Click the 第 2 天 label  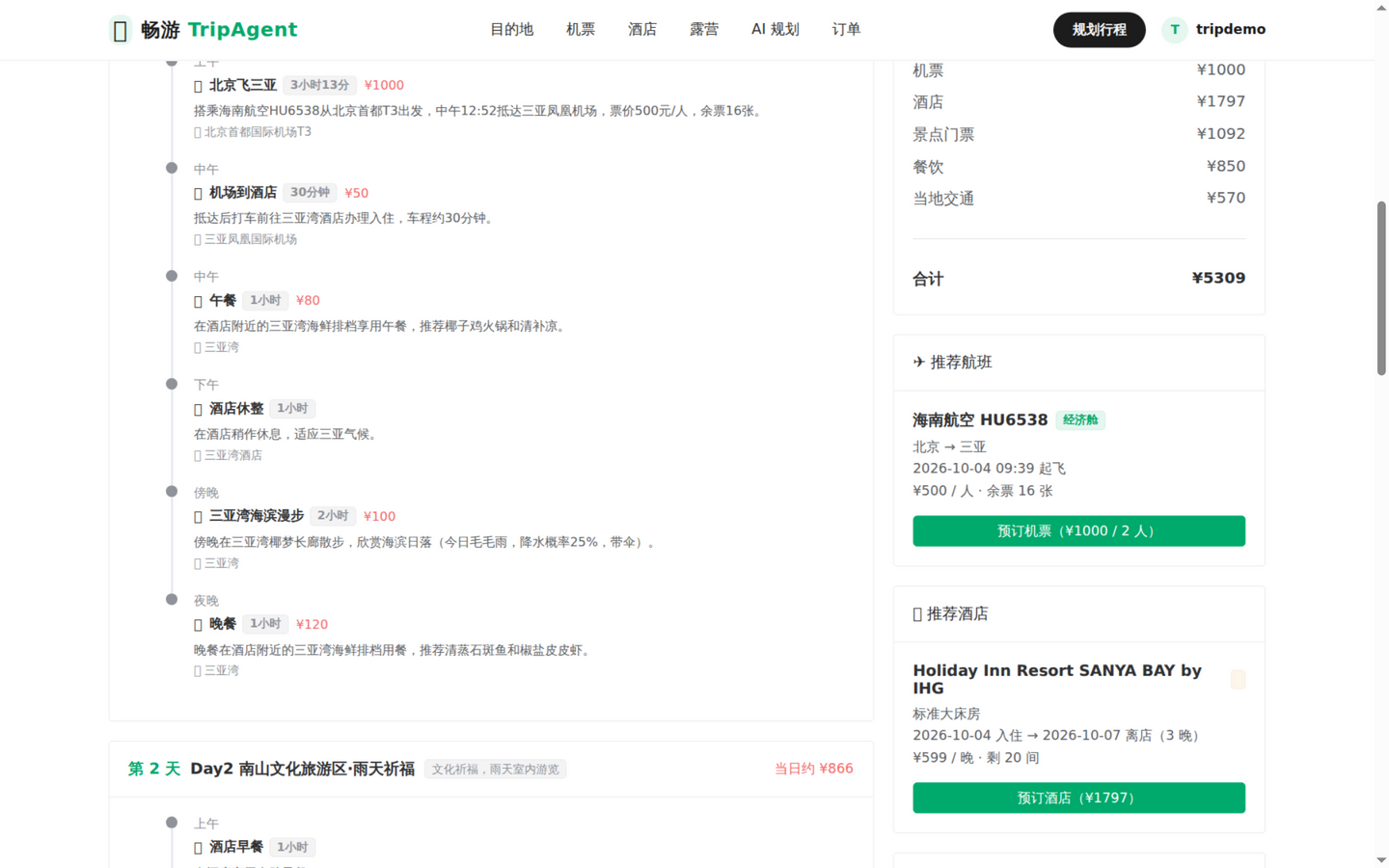[x=154, y=770]
